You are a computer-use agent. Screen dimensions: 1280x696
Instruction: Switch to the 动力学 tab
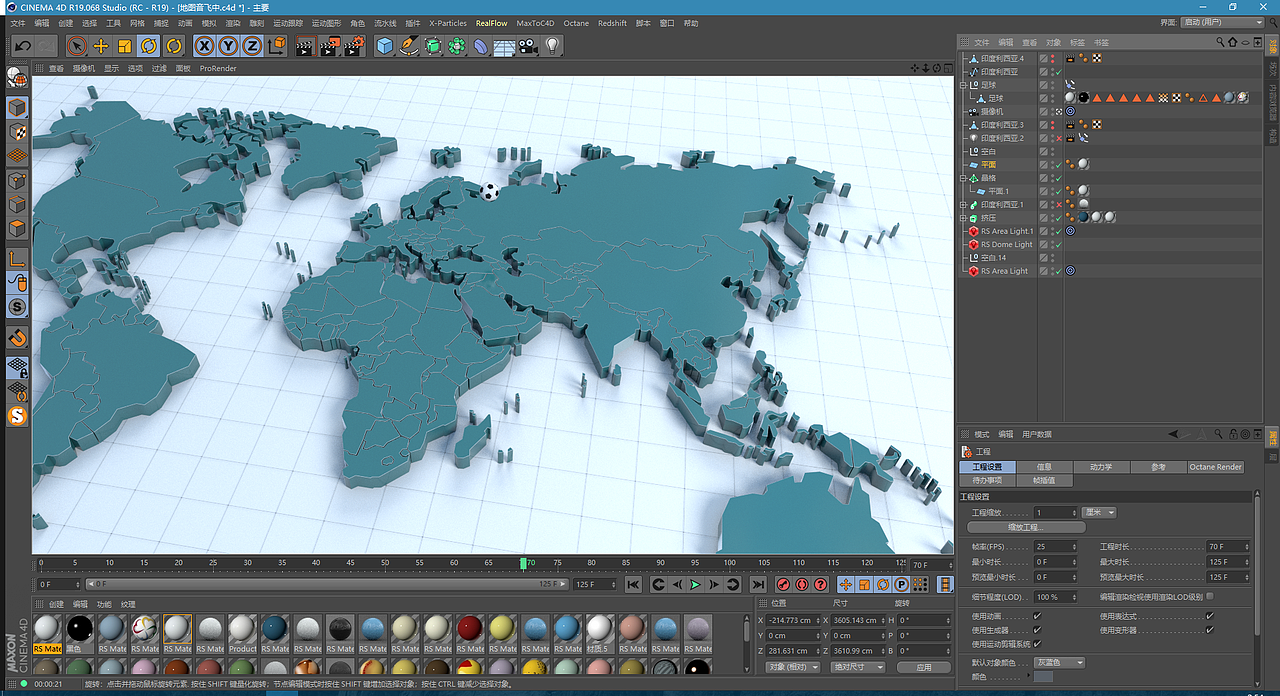(1101, 467)
